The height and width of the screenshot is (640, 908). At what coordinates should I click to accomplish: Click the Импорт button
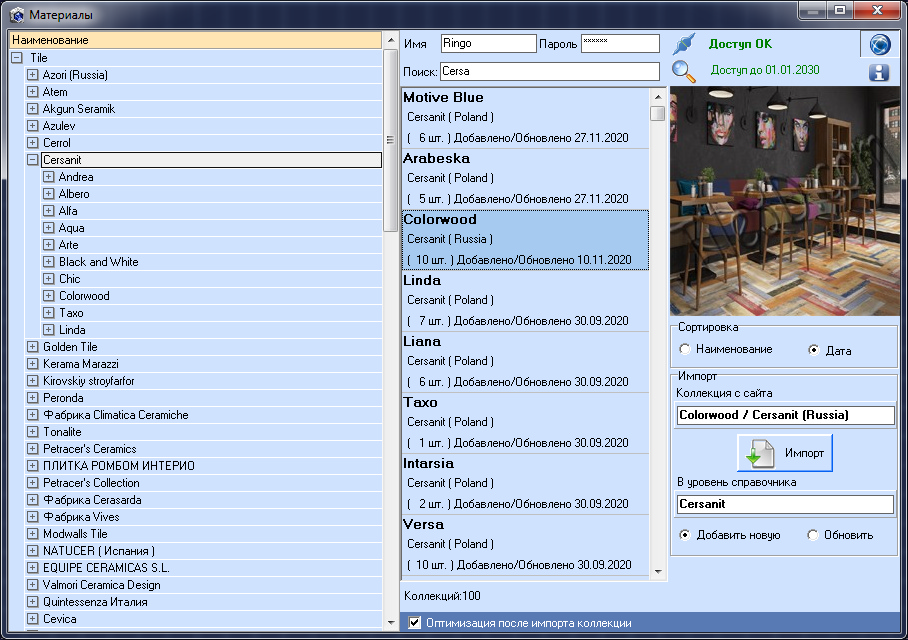(785, 453)
